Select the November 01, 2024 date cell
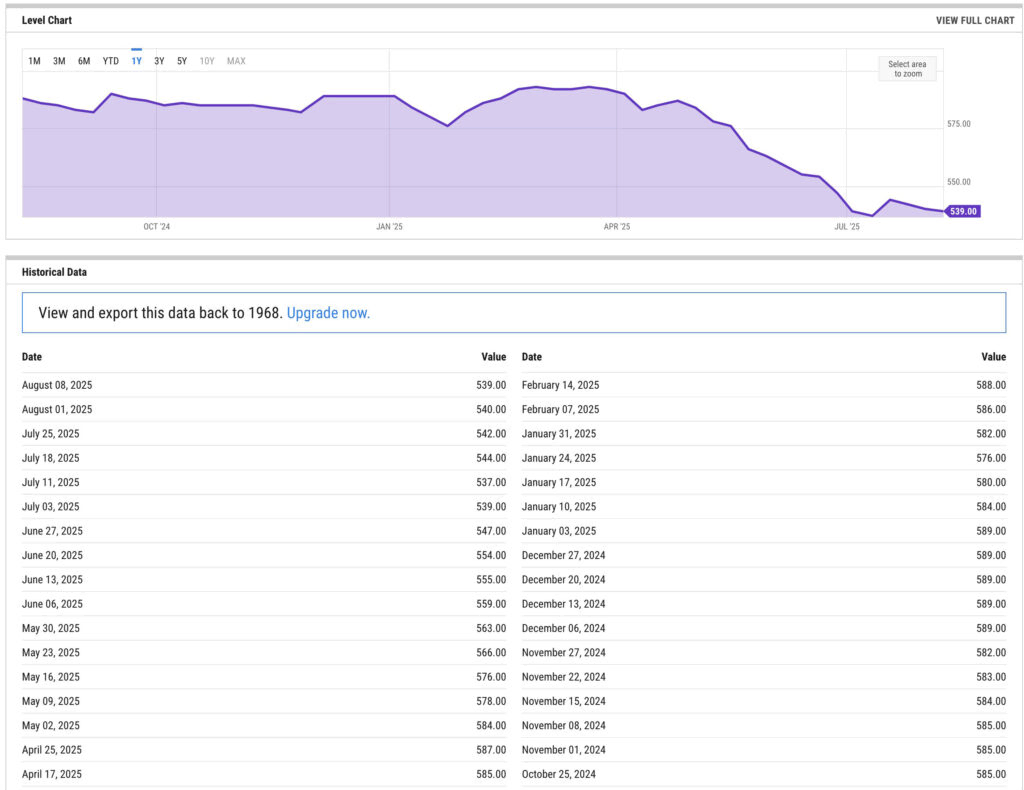Screen dimensions: 1024x790 563,750
